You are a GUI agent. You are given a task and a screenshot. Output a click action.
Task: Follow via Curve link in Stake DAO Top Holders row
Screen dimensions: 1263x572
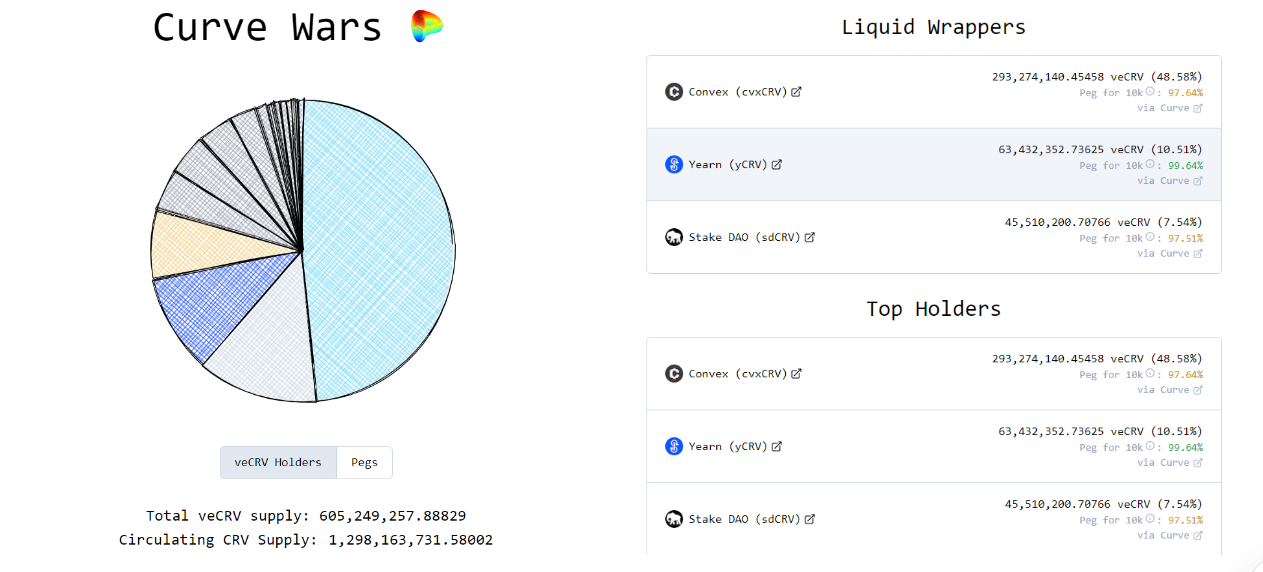1170,535
